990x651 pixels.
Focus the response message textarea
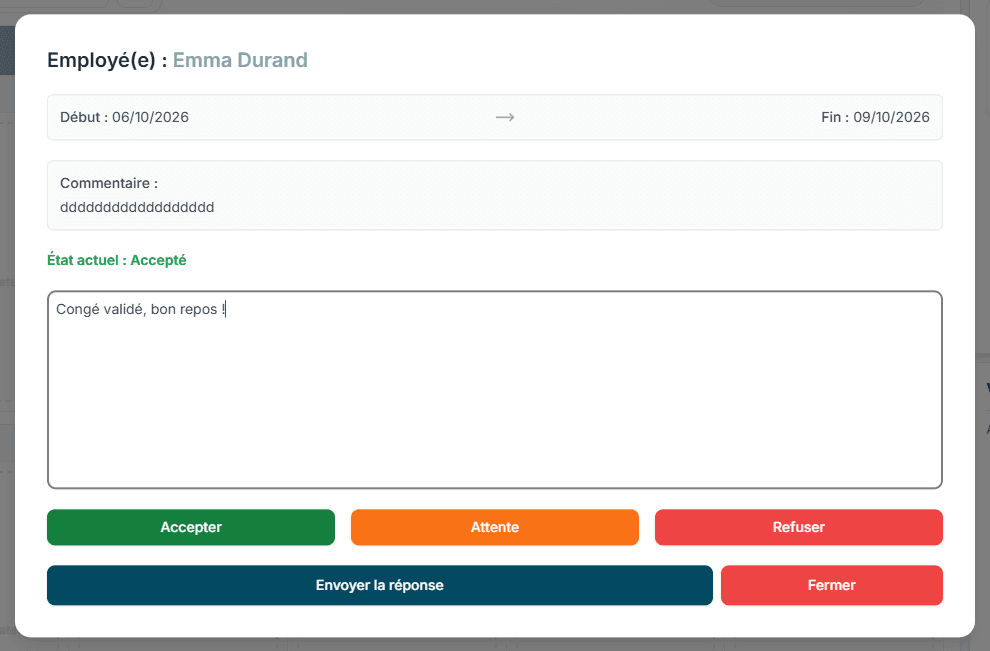(x=494, y=390)
